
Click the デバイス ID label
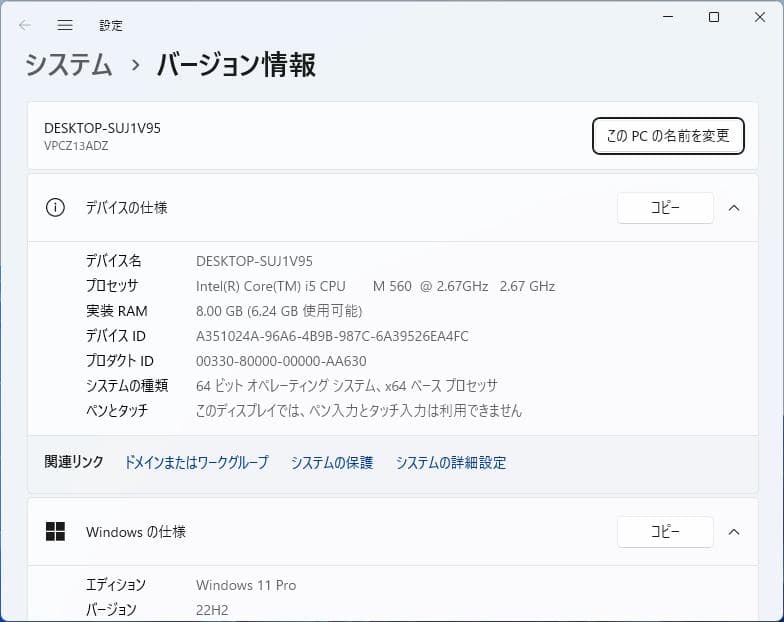[x=116, y=336]
